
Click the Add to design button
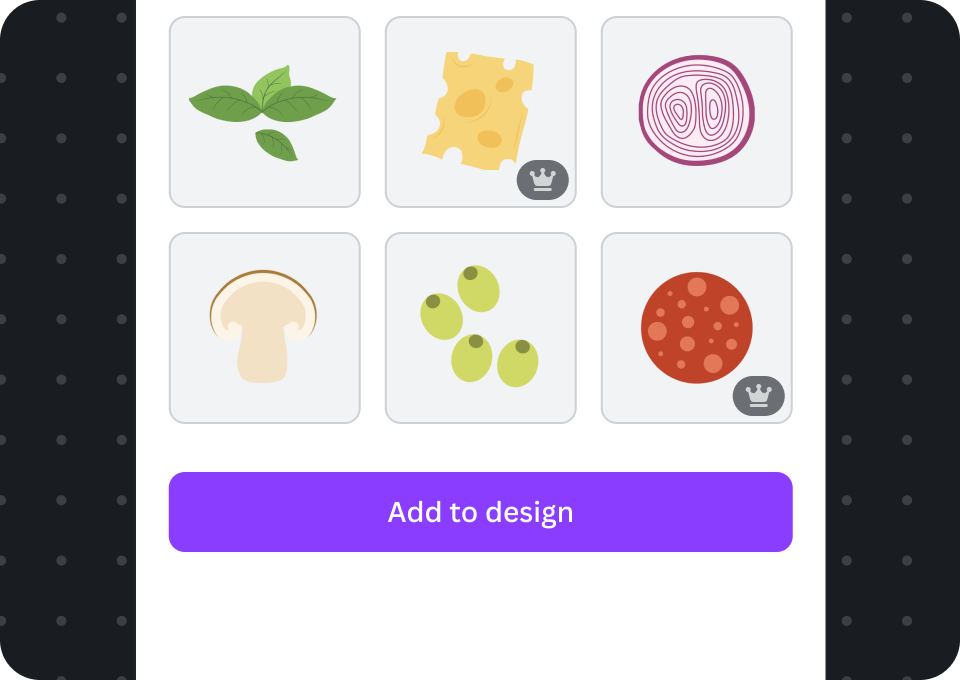tap(481, 512)
